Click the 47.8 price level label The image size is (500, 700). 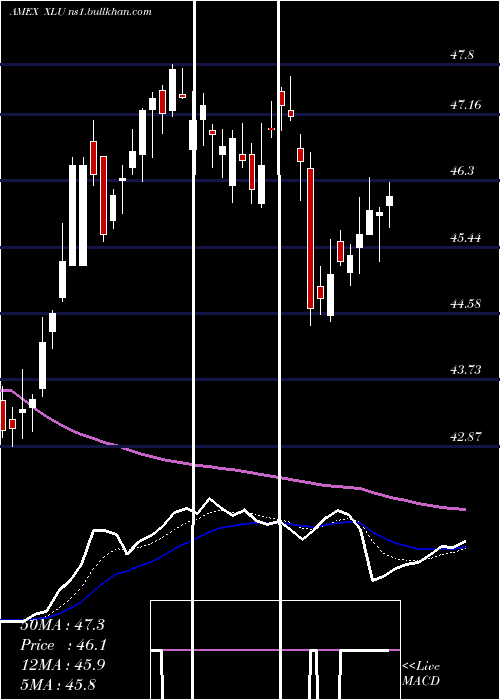tap(462, 55)
